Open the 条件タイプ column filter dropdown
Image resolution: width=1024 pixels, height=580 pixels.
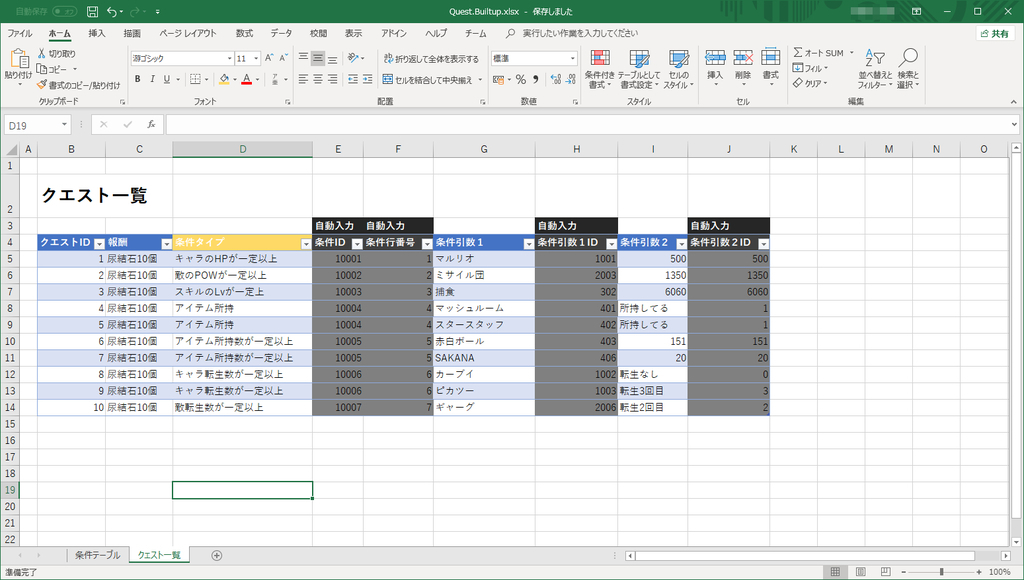click(306, 244)
